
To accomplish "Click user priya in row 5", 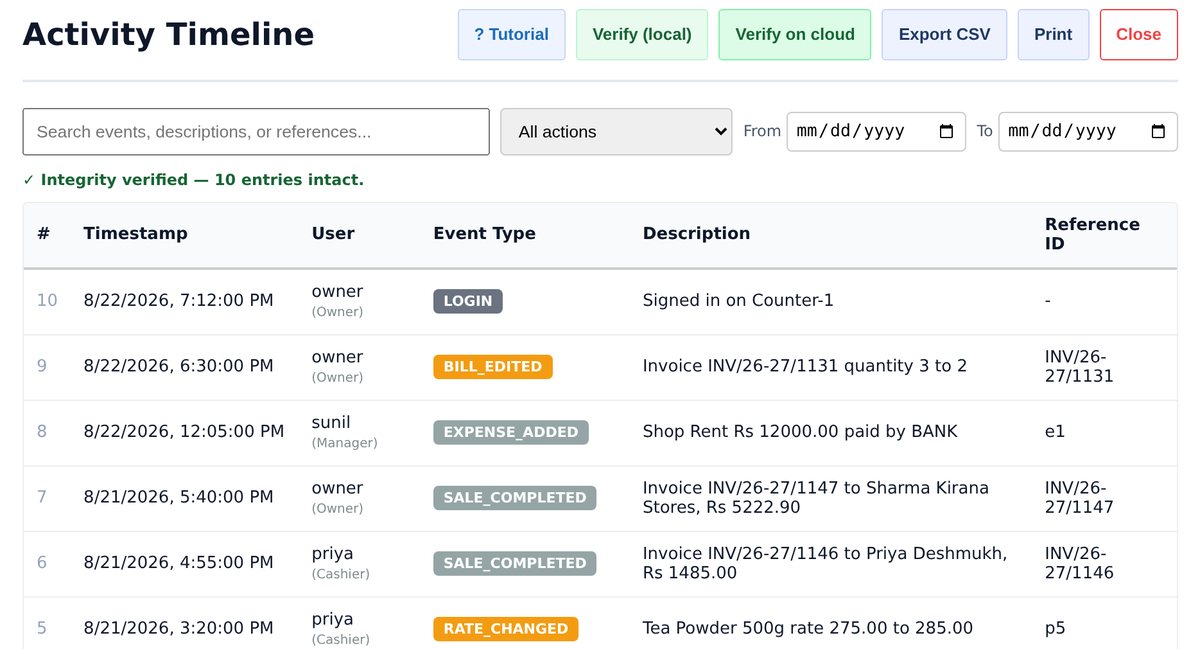I will click(x=341, y=628).
